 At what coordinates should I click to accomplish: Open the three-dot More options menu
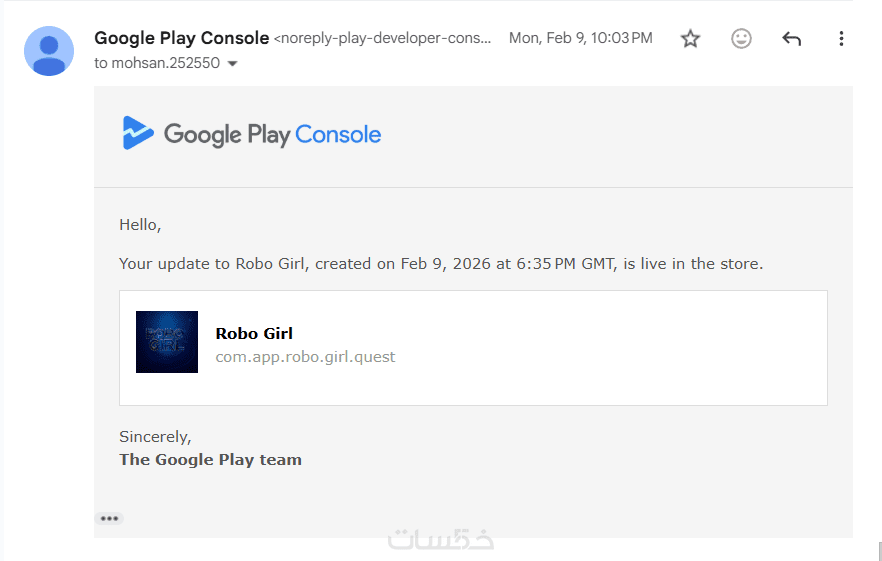tap(841, 39)
